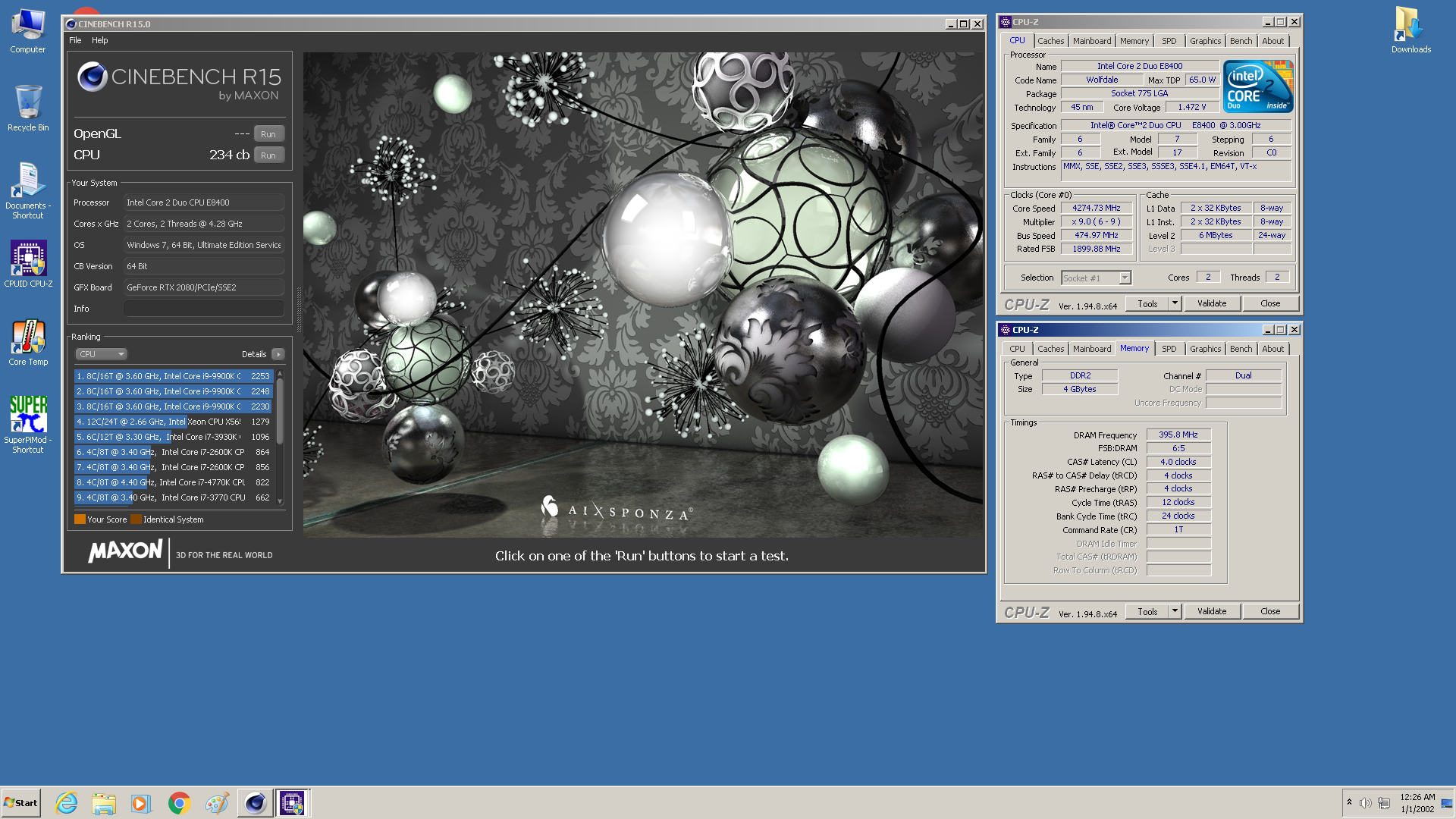The width and height of the screenshot is (1456, 819).
Task: Expand Tools dropdown arrow in top CPU-Z
Action: click(1175, 303)
